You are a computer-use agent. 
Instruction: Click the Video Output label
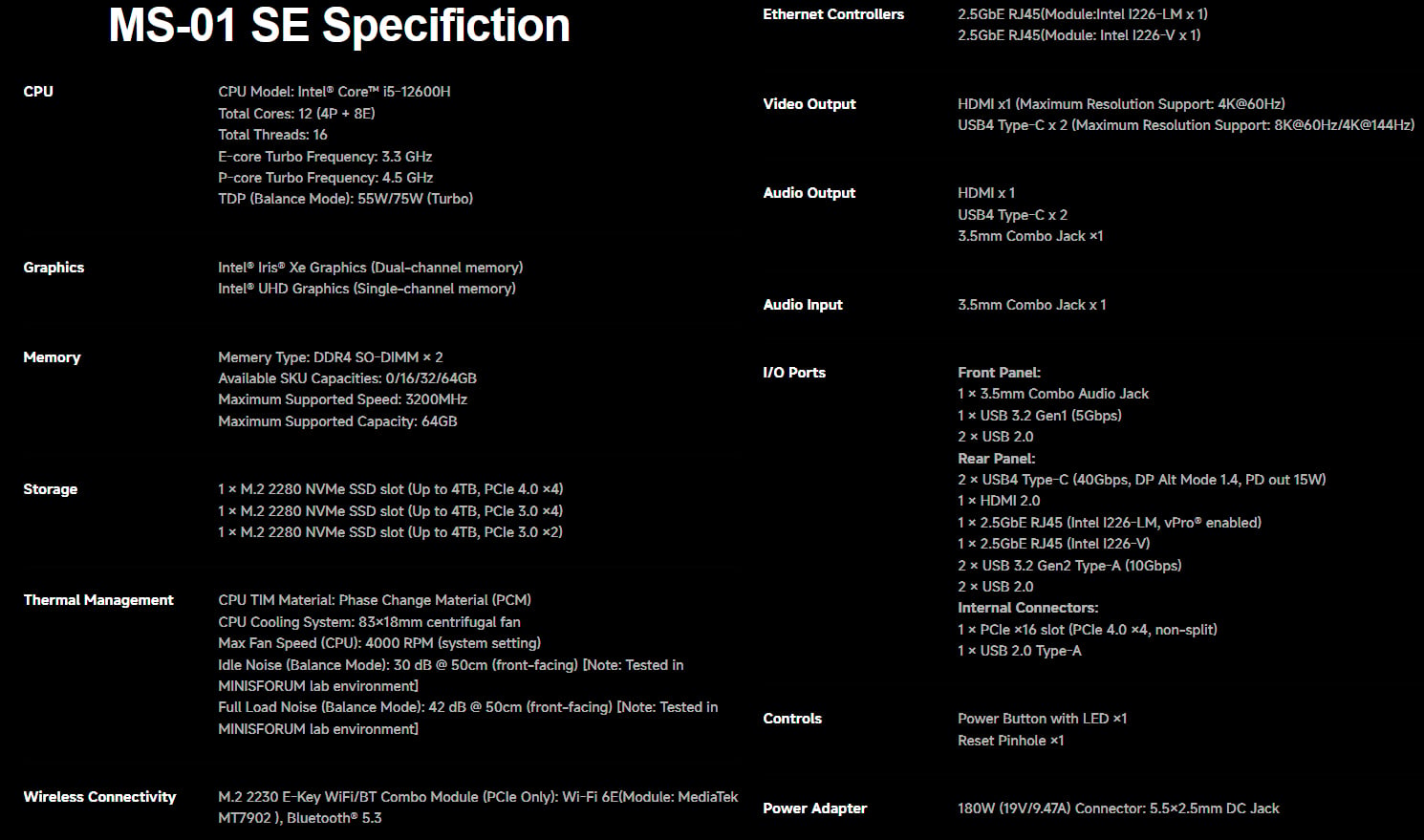point(809,104)
